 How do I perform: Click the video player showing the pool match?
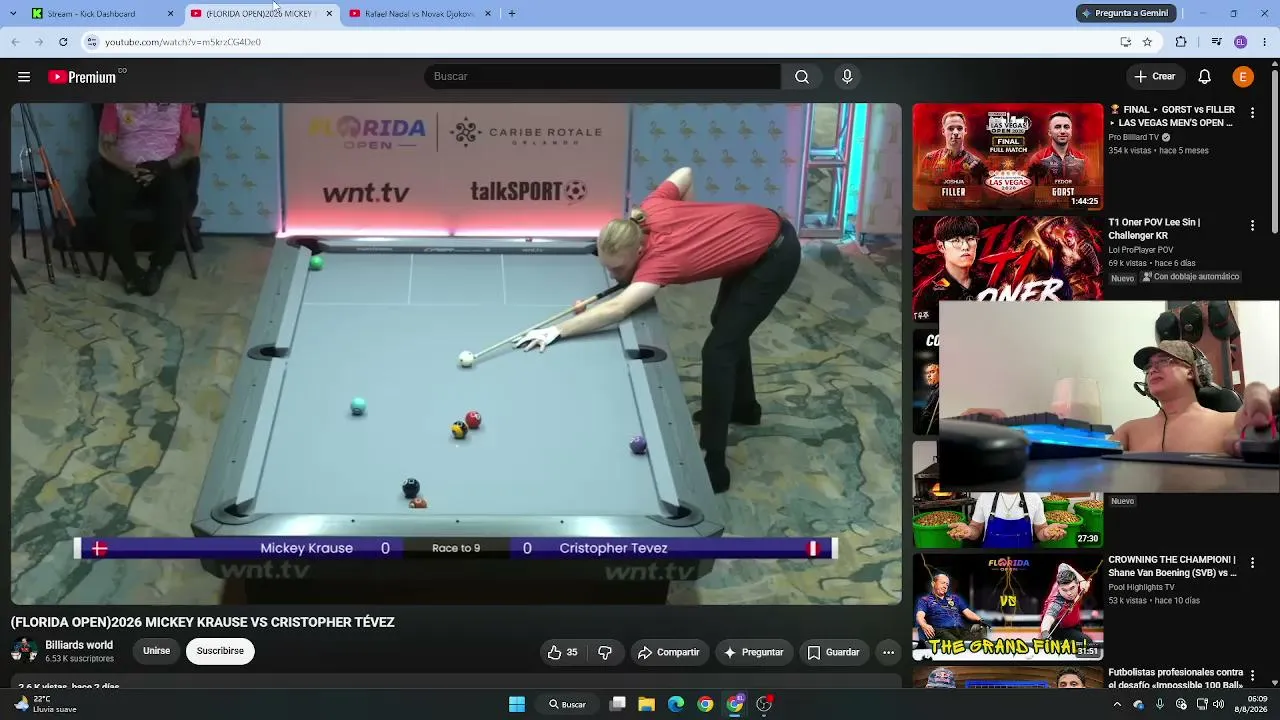[x=456, y=354]
